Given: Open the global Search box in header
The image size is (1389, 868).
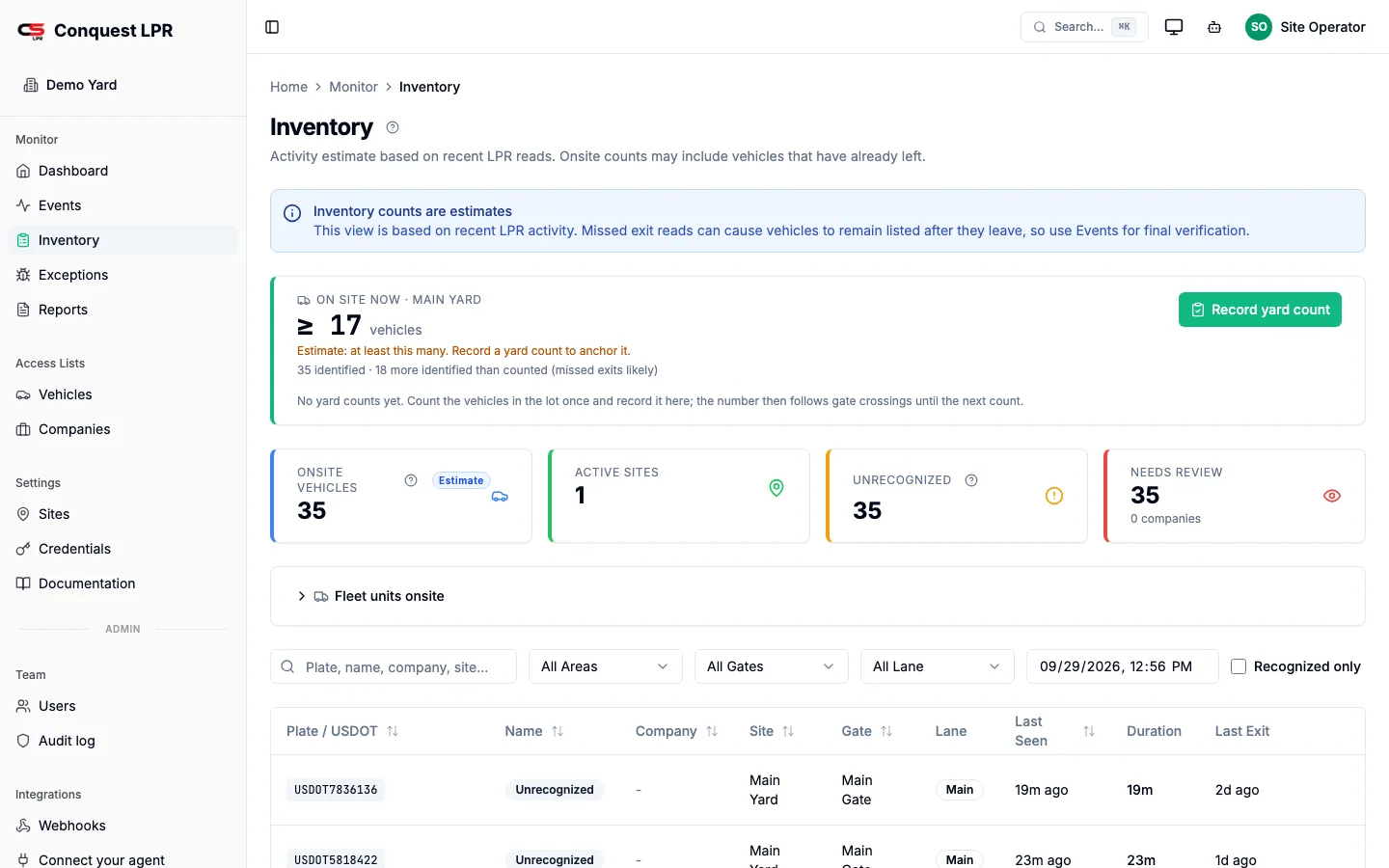Looking at the screenshot, I should [x=1084, y=27].
